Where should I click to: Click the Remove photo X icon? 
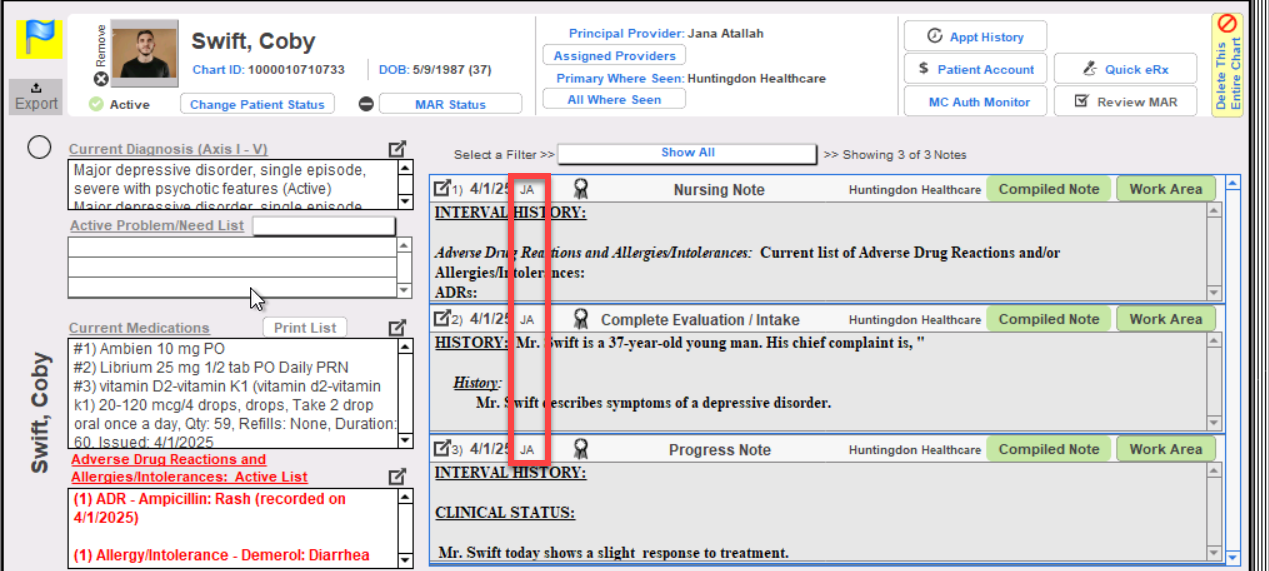100,79
